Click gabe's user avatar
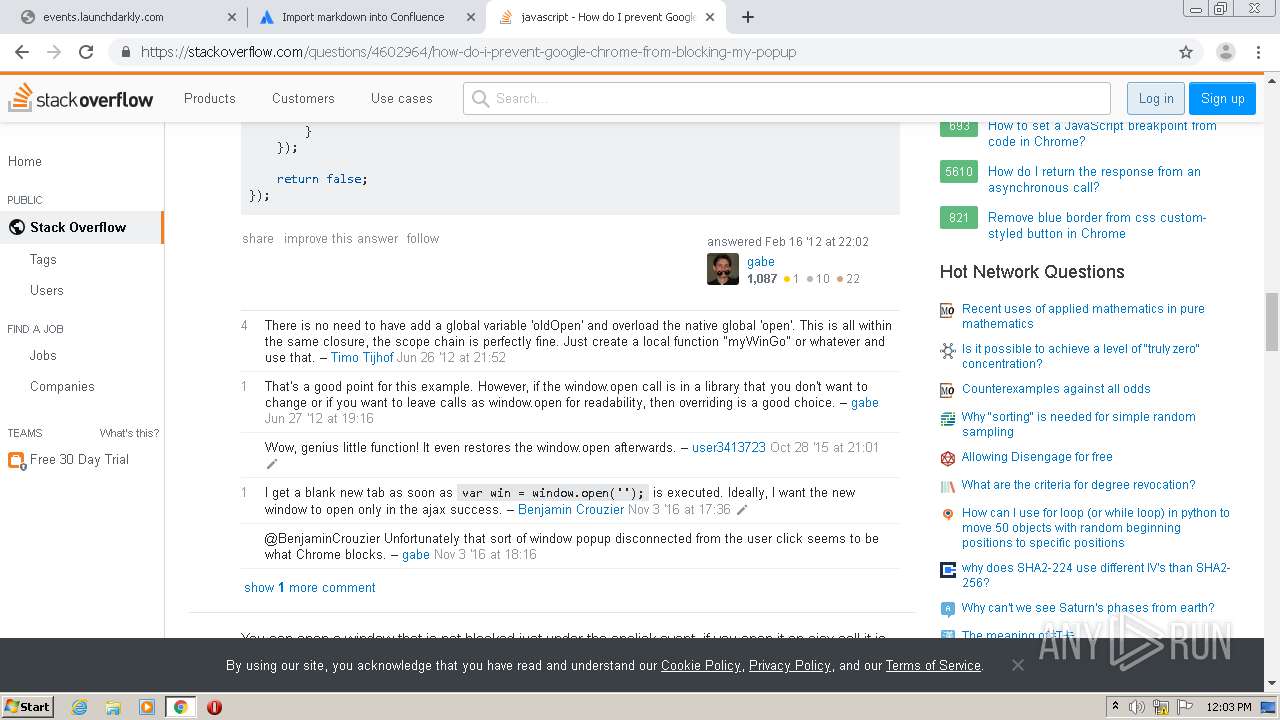 coord(723,269)
